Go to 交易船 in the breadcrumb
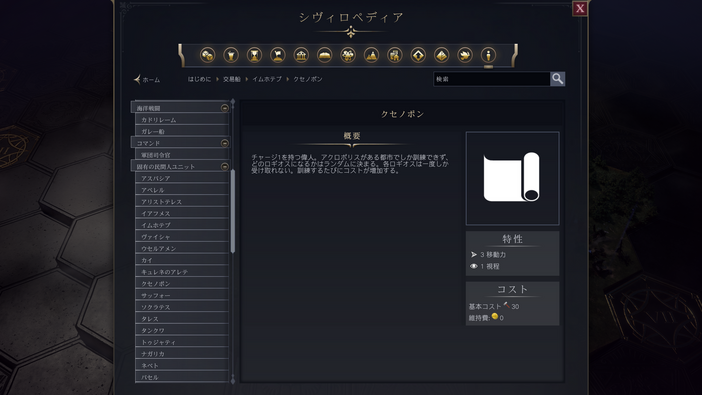This screenshot has height=395, width=702. tap(232, 79)
